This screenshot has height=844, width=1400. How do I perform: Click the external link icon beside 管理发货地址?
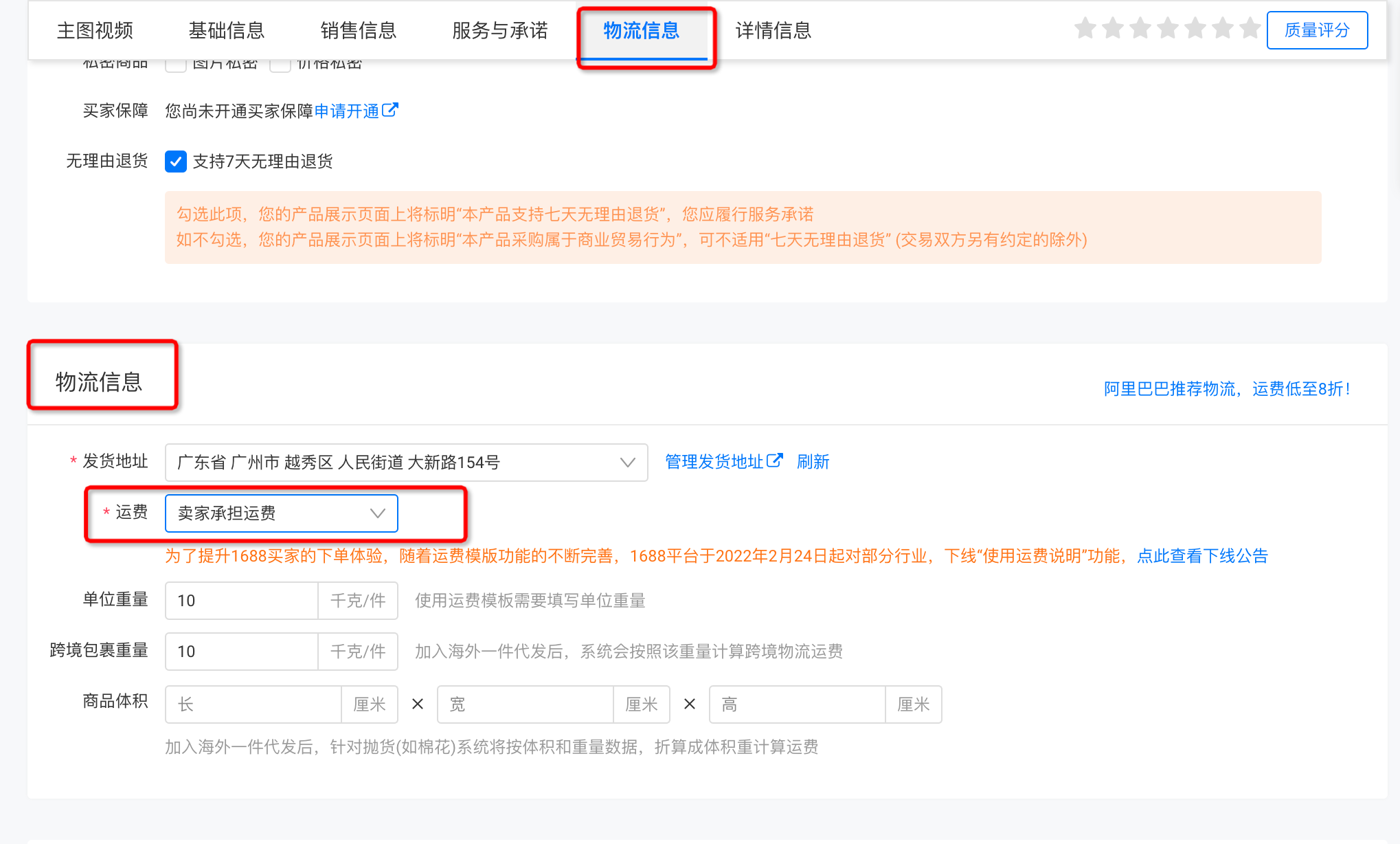[x=776, y=461]
